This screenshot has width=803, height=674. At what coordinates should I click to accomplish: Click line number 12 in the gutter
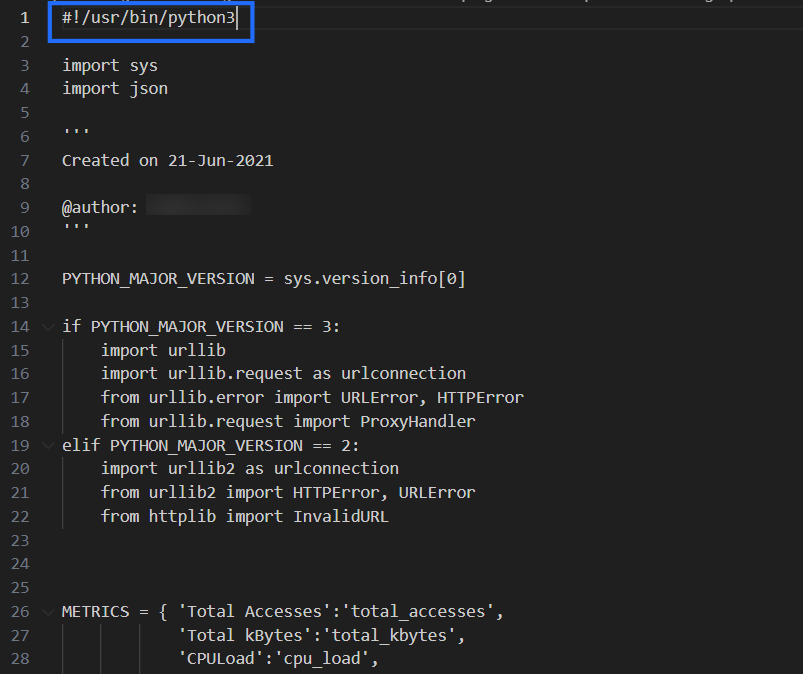tap(20, 279)
